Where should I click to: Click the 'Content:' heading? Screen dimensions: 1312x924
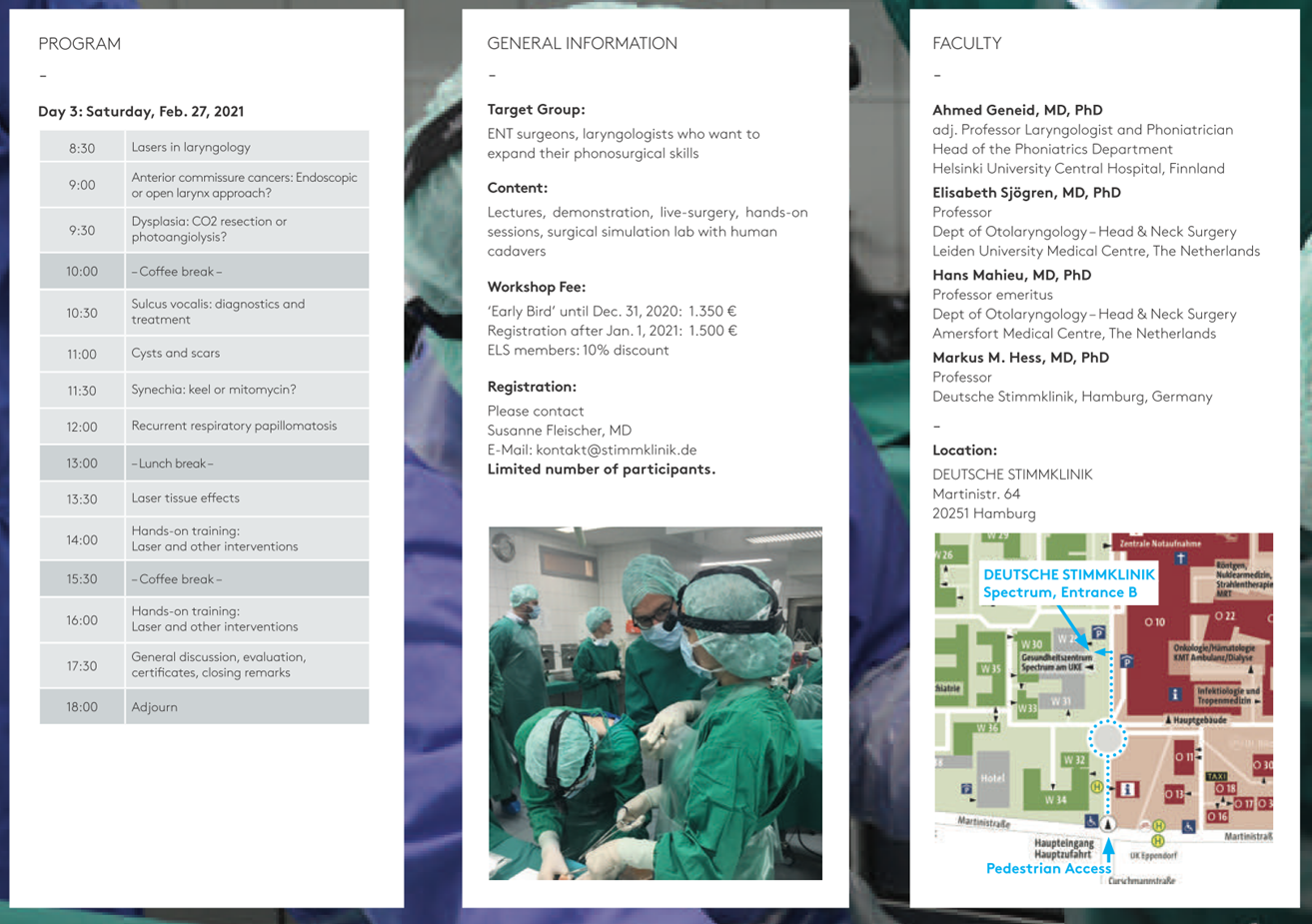tap(517, 188)
